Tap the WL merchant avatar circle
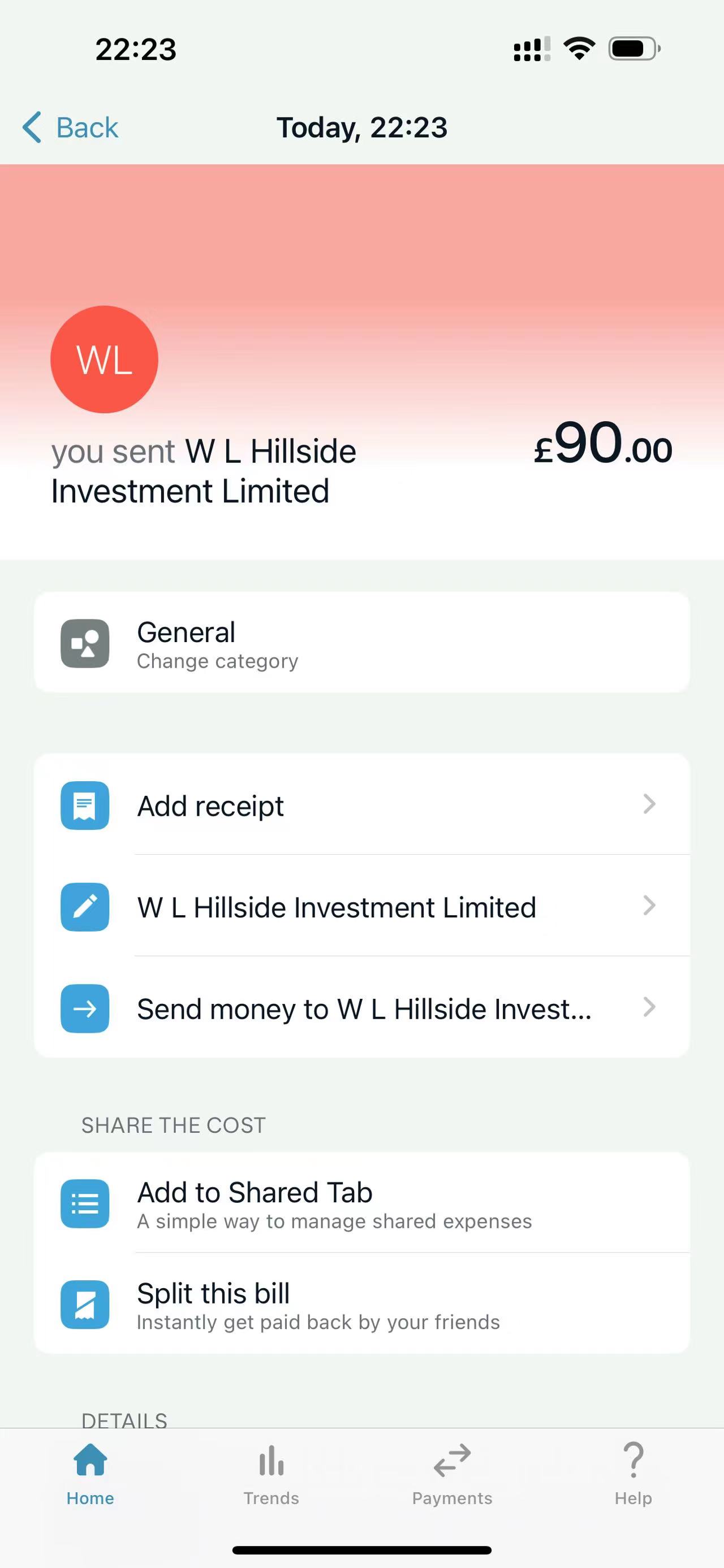 104,359
